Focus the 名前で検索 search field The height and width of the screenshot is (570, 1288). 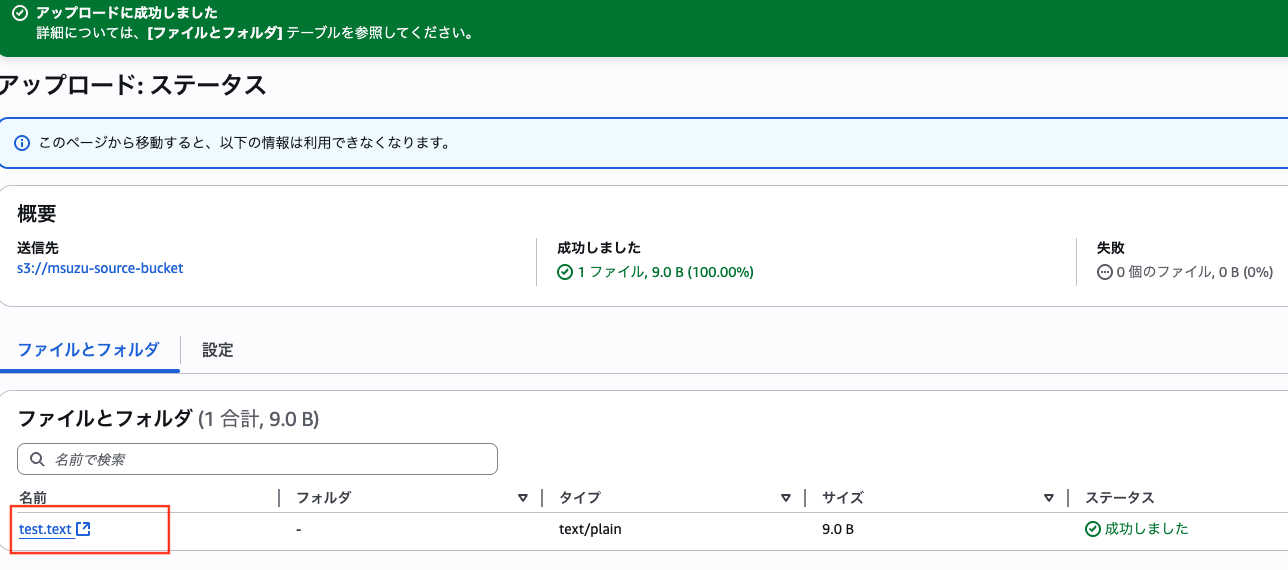click(270, 459)
